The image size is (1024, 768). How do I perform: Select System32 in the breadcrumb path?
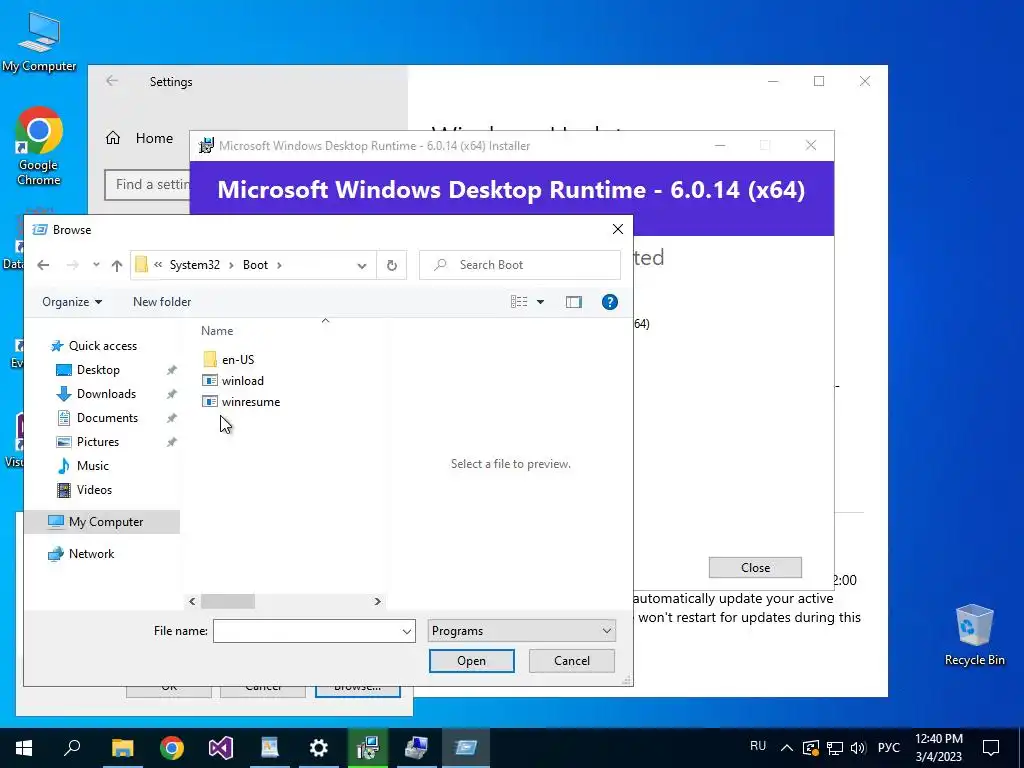point(195,264)
